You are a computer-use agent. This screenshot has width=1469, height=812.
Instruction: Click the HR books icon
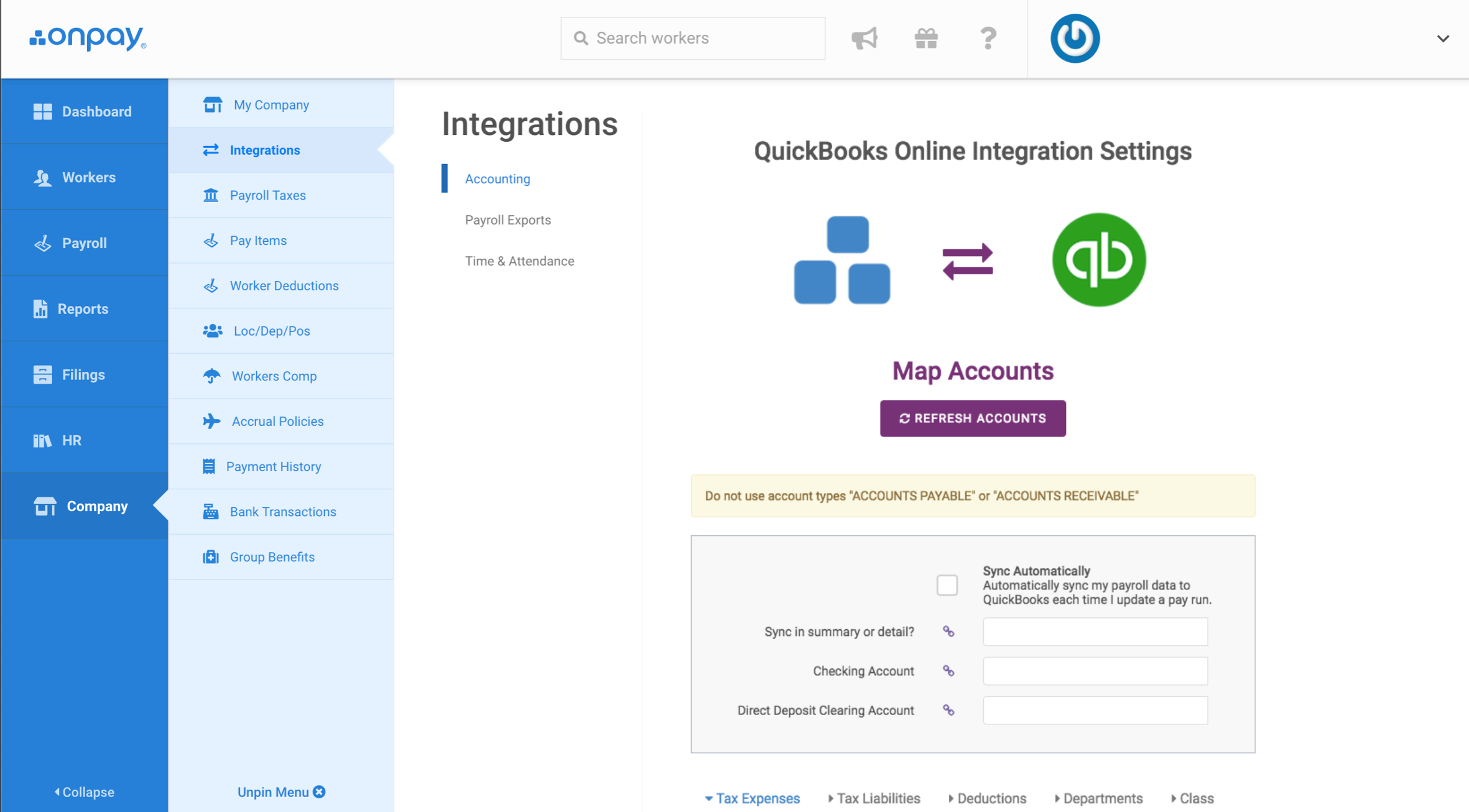coord(42,441)
